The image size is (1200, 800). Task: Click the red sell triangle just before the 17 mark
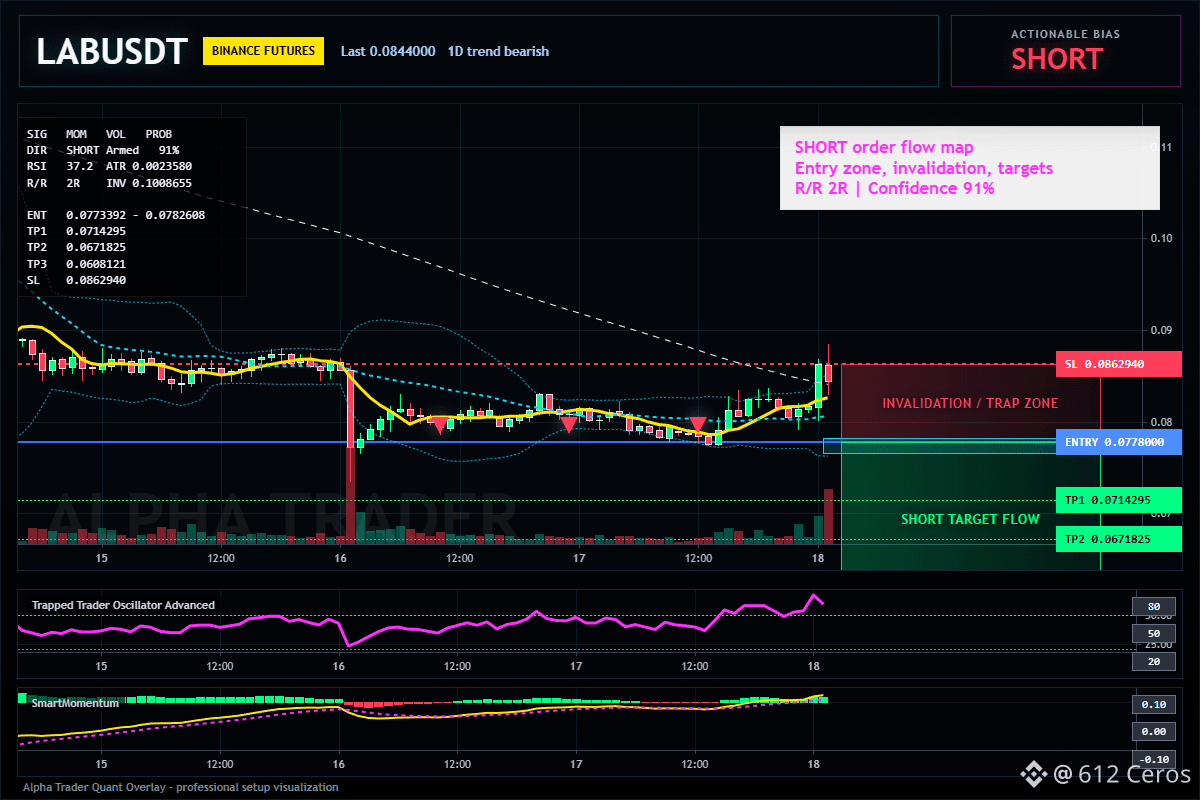tap(568, 425)
